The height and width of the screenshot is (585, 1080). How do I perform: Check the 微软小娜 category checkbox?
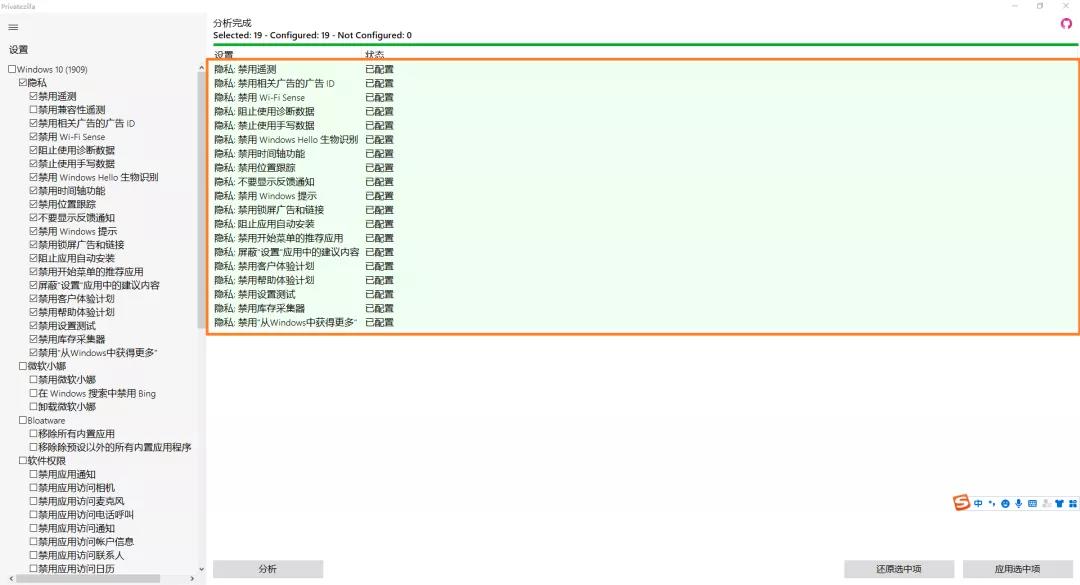coord(23,366)
